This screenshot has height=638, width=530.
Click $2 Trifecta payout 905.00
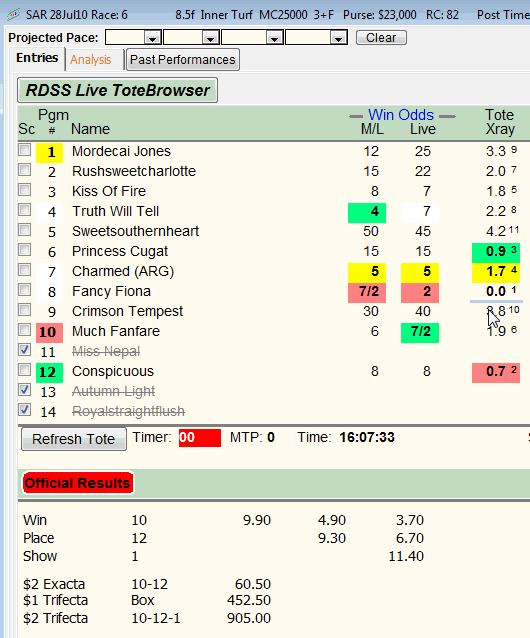point(249,618)
